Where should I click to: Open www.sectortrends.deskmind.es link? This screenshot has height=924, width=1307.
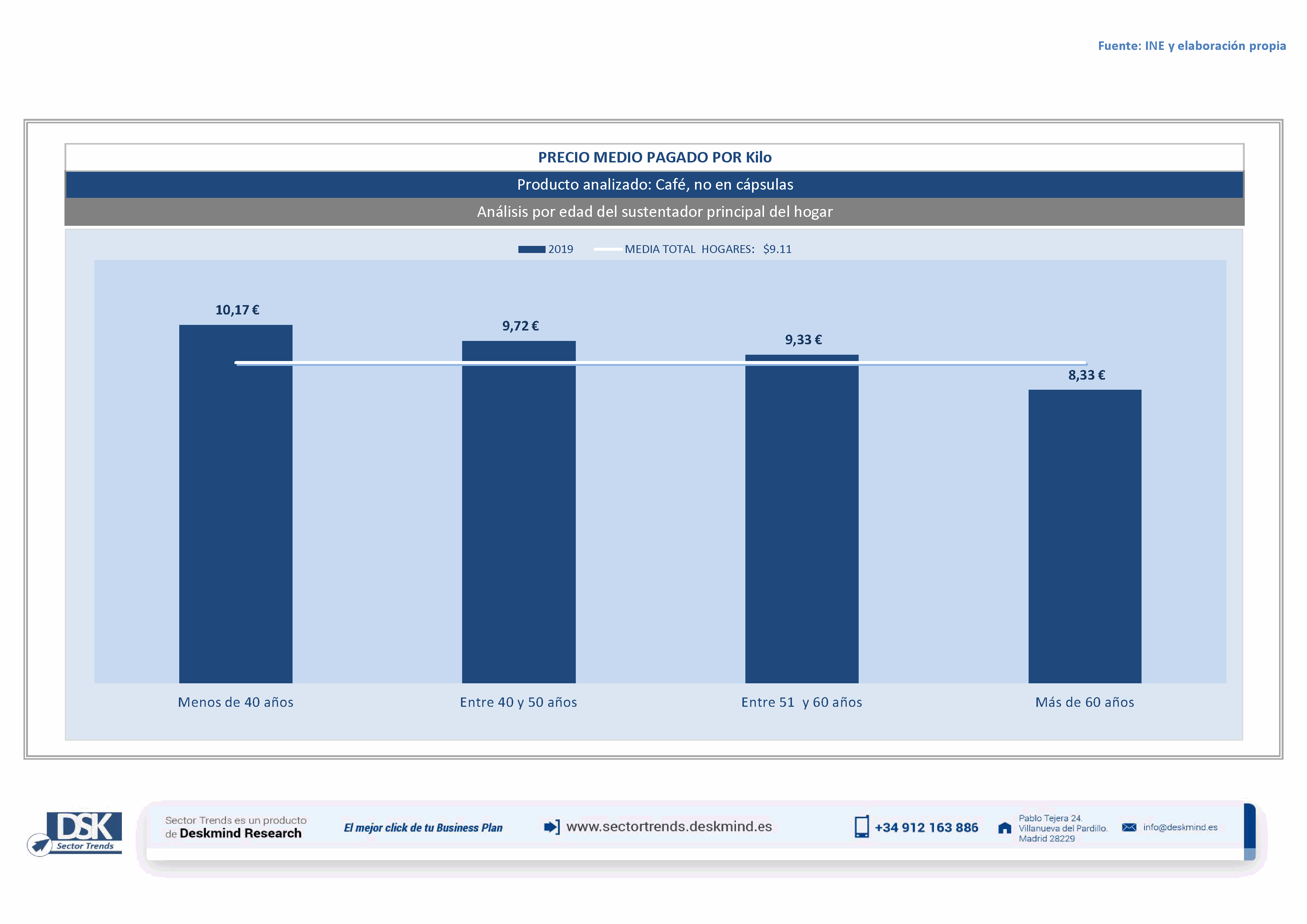669,827
